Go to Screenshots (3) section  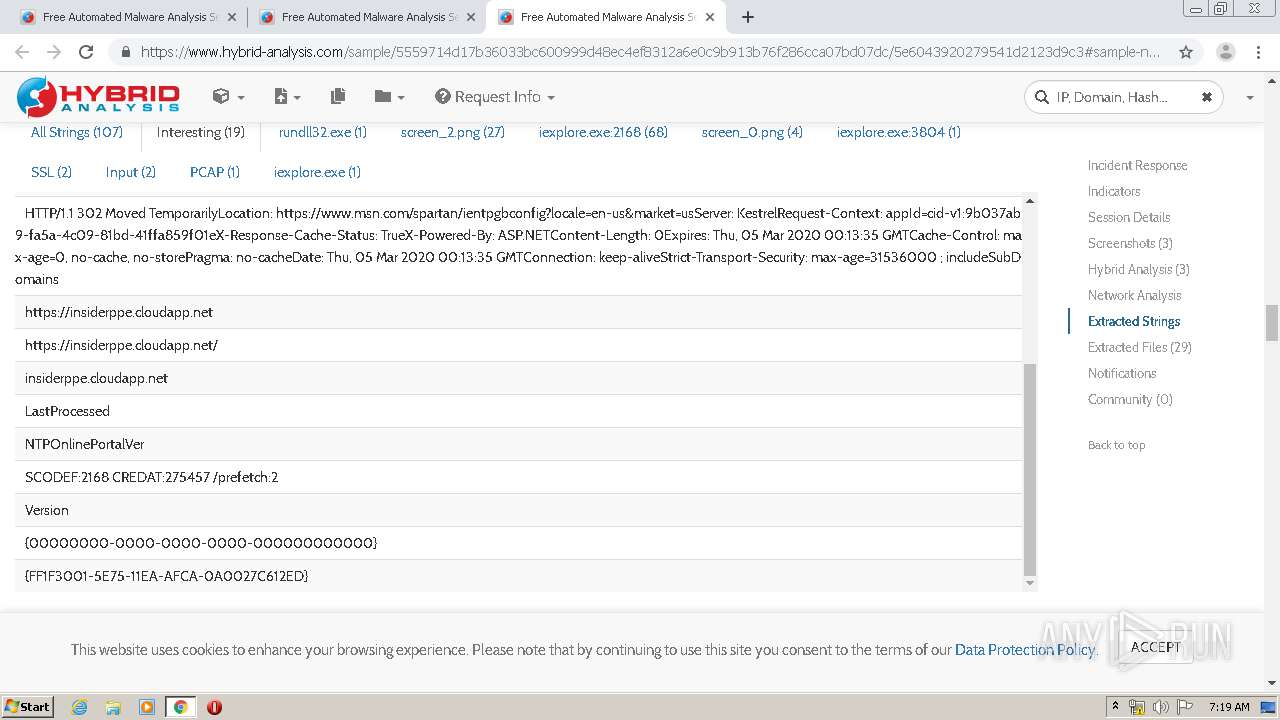pos(1130,243)
